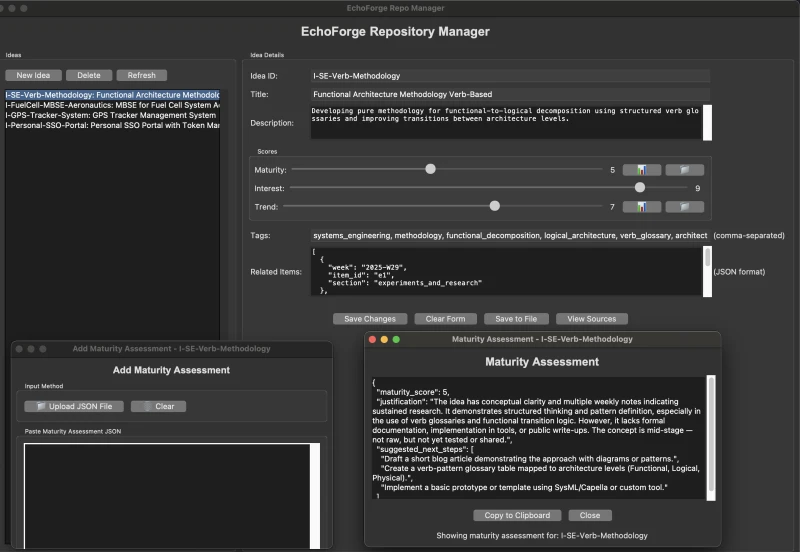Click the Add Maturity Assessment title bar
The width and height of the screenshot is (800, 552).
point(171,349)
